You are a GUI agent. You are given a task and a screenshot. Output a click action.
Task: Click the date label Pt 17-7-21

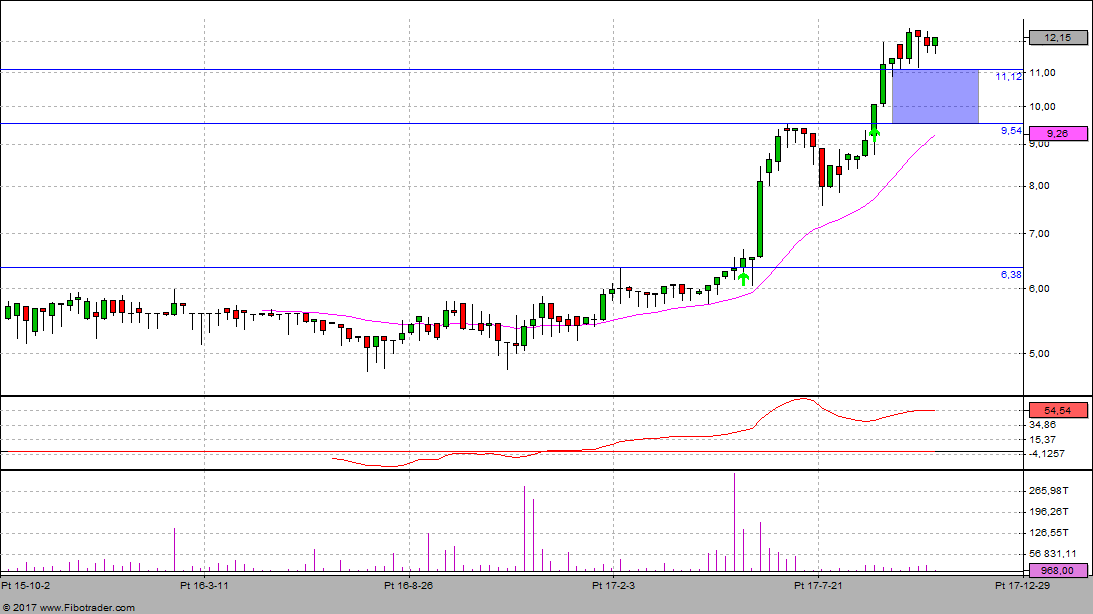pyautogui.click(x=818, y=585)
